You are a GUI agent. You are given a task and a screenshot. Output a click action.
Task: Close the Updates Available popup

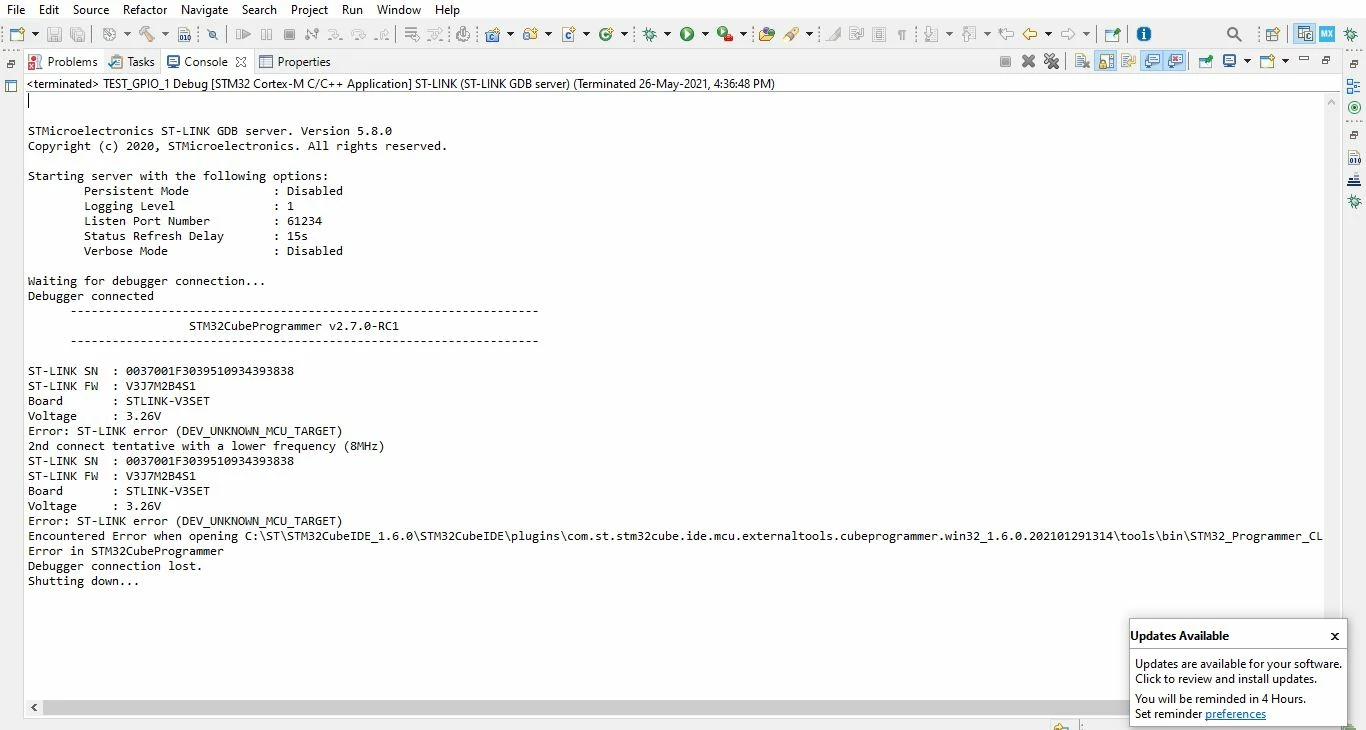[x=1334, y=636]
